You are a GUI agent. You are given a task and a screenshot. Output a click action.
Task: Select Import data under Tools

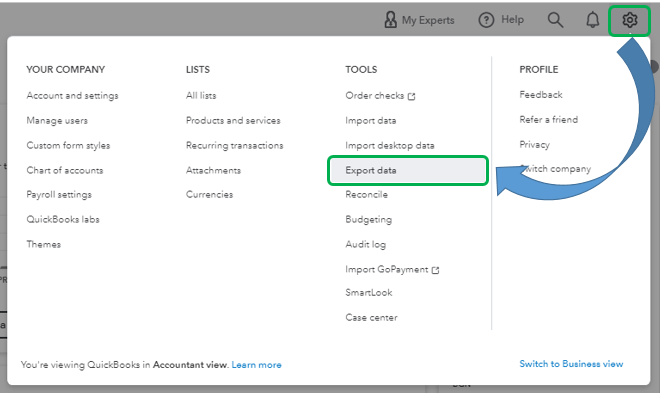click(370, 120)
